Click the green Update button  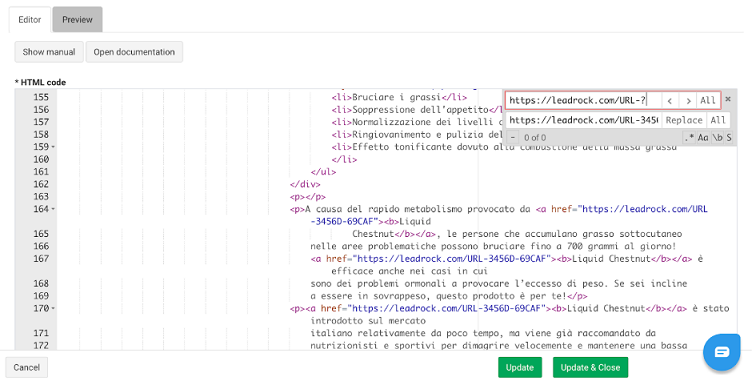tap(520, 367)
